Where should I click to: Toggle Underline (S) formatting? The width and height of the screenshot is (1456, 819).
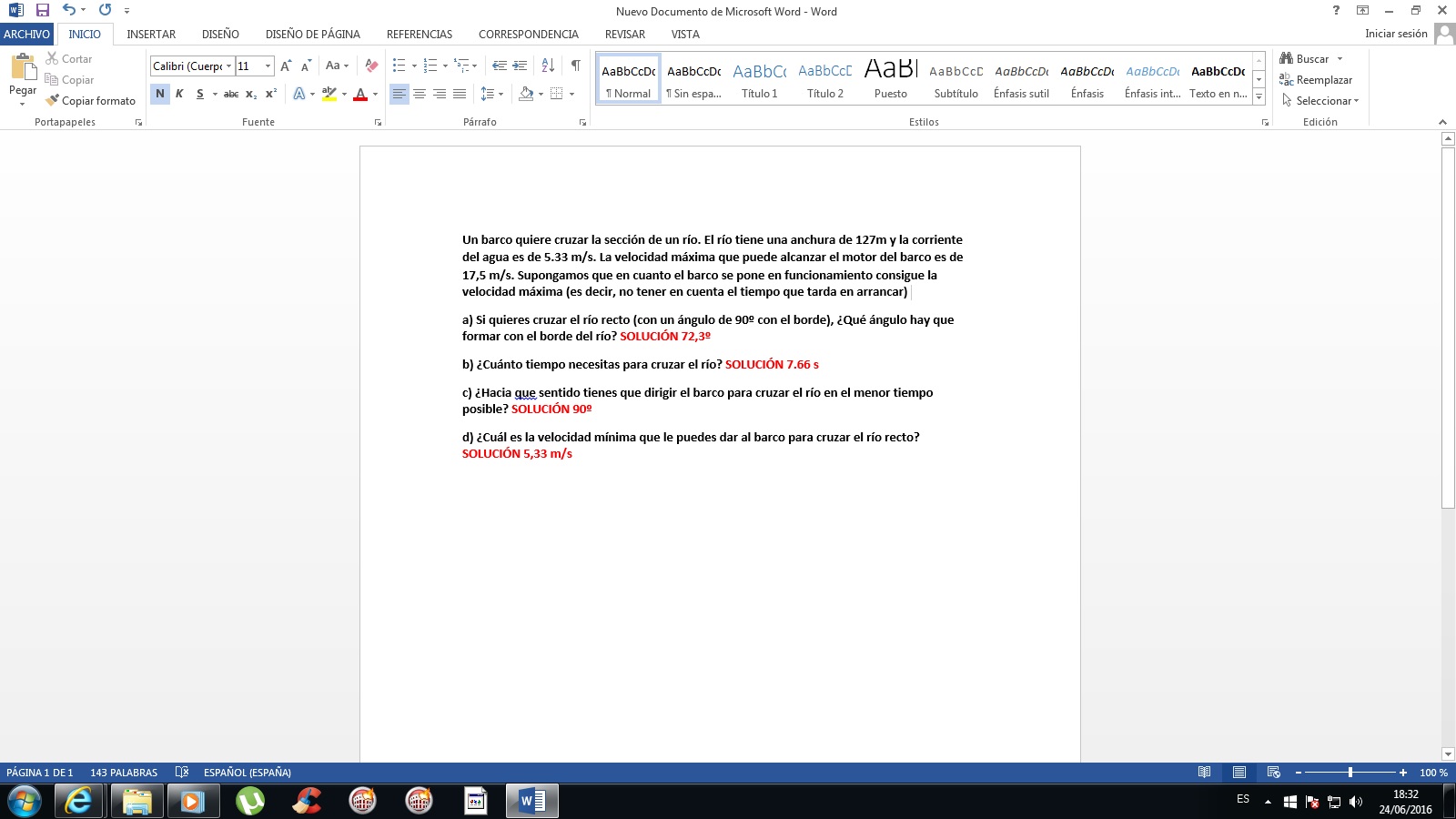tap(199, 94)
